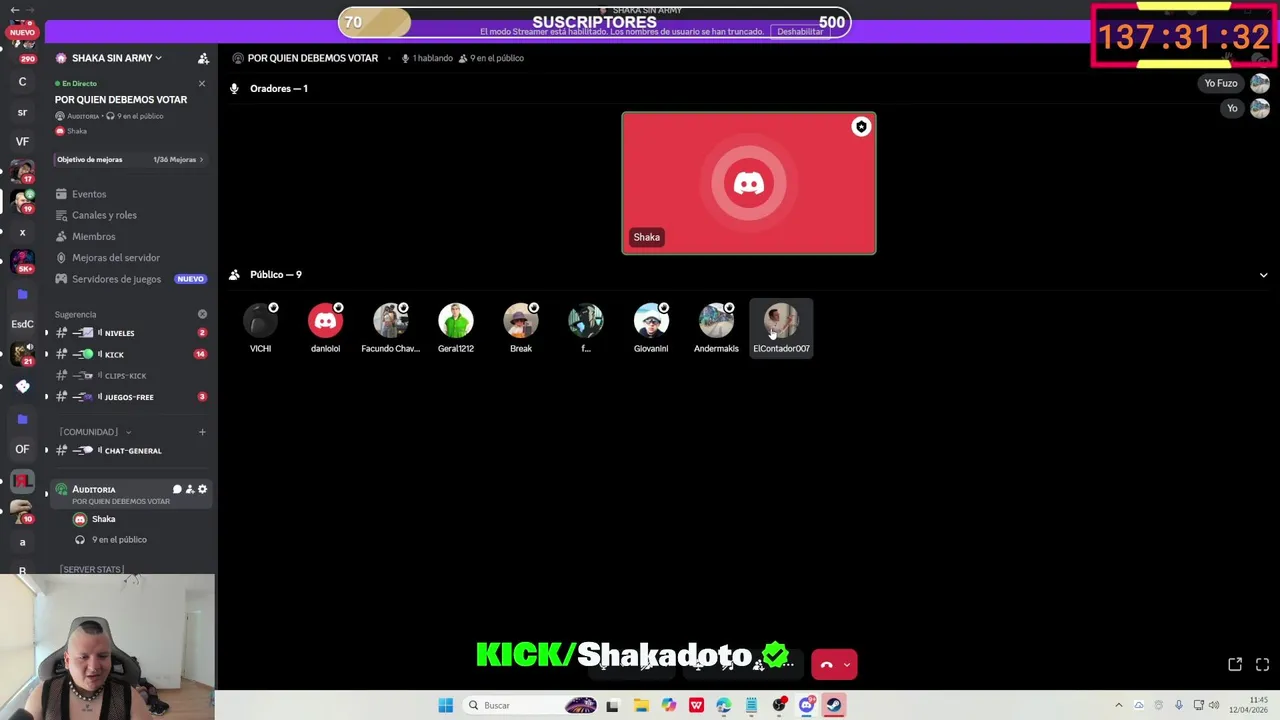Open Discord from the taskbar
This screenshot has height=720, width=1280.
[807, 705]
